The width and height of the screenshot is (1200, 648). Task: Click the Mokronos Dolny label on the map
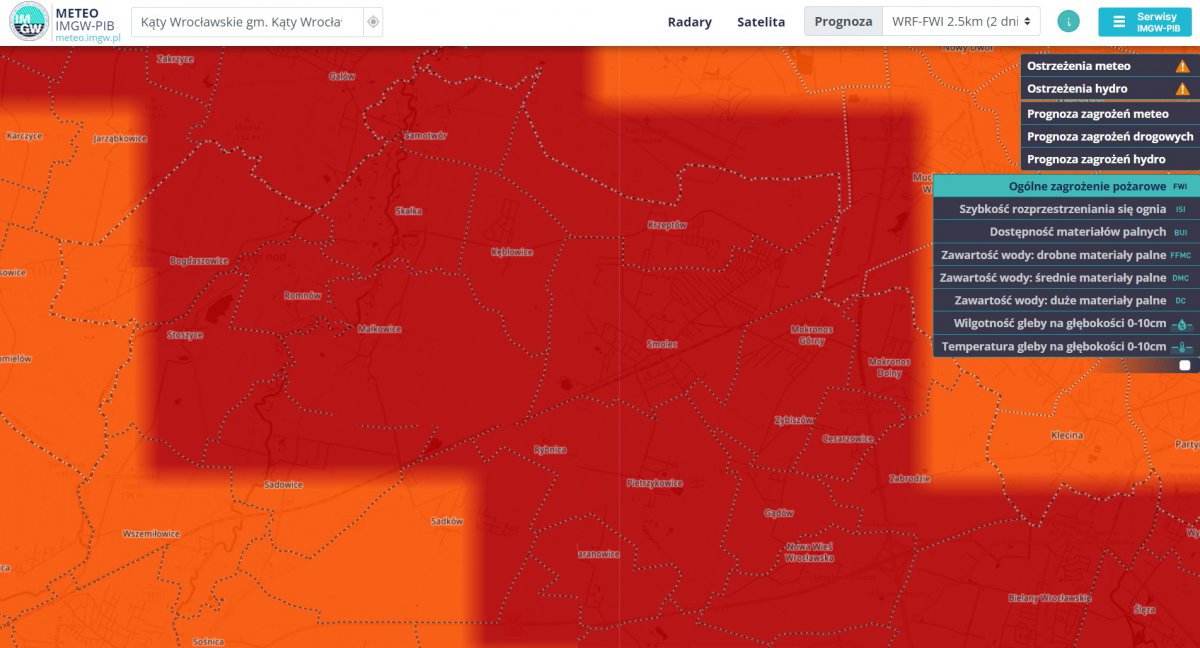coord(889,367)
